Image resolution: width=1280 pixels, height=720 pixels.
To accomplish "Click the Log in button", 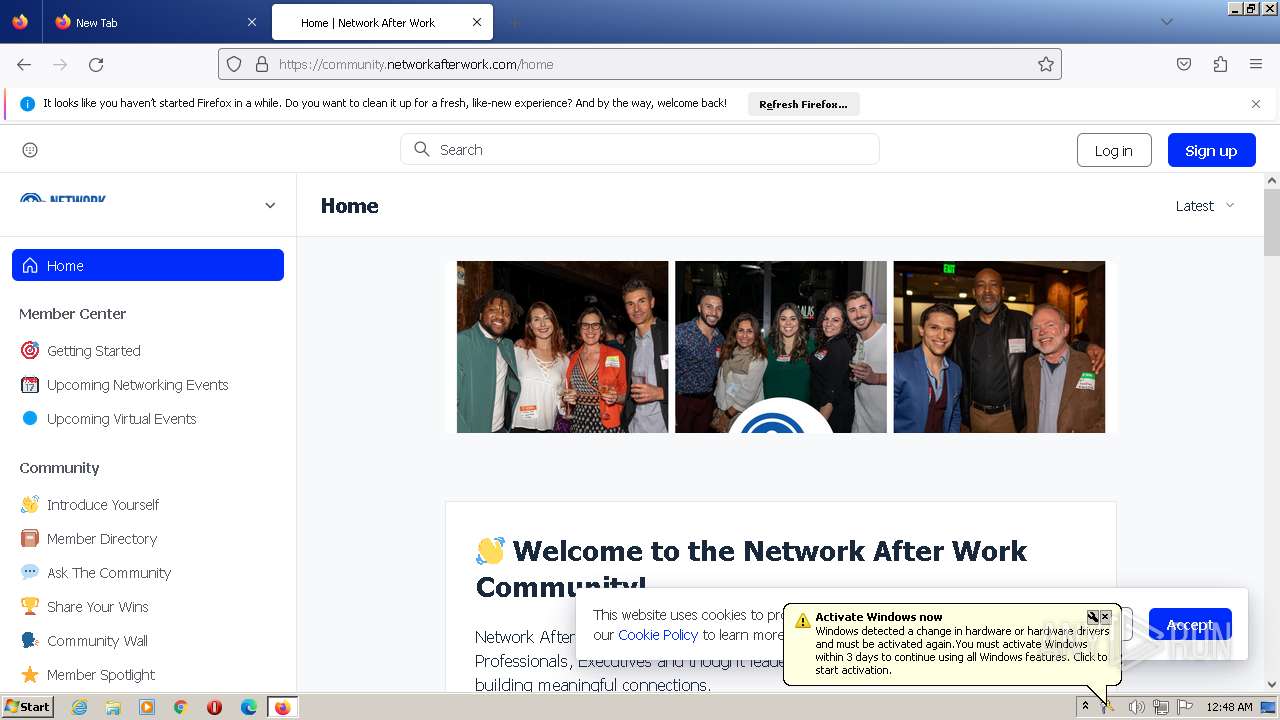I will pyautogui.click(x=1114, y=150).
